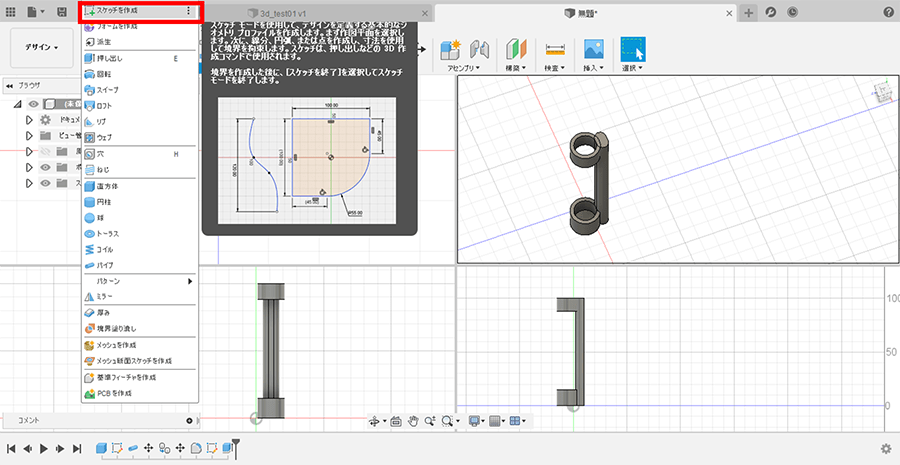Open a new design tab with plus button
This screenshot has width=900, height=465.
(750, 12)
